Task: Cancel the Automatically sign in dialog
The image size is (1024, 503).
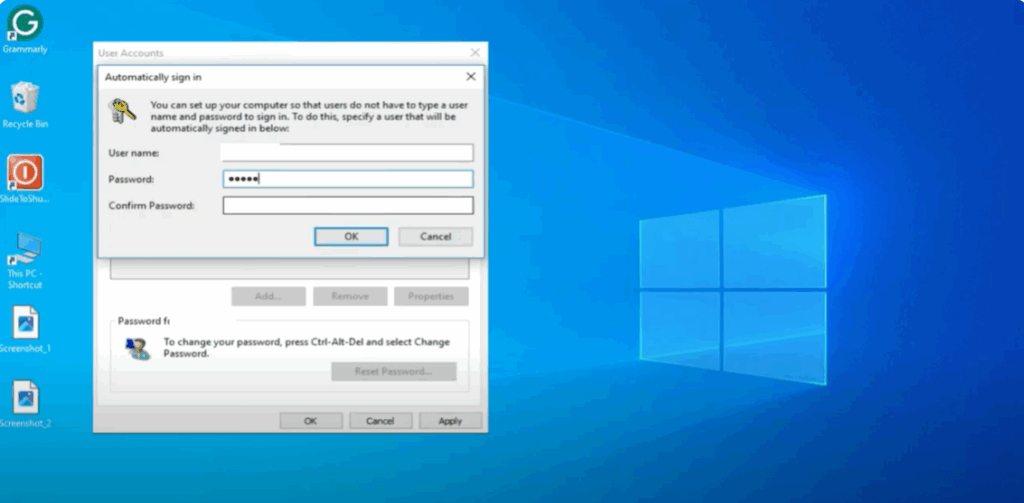Action: point(436,236)
